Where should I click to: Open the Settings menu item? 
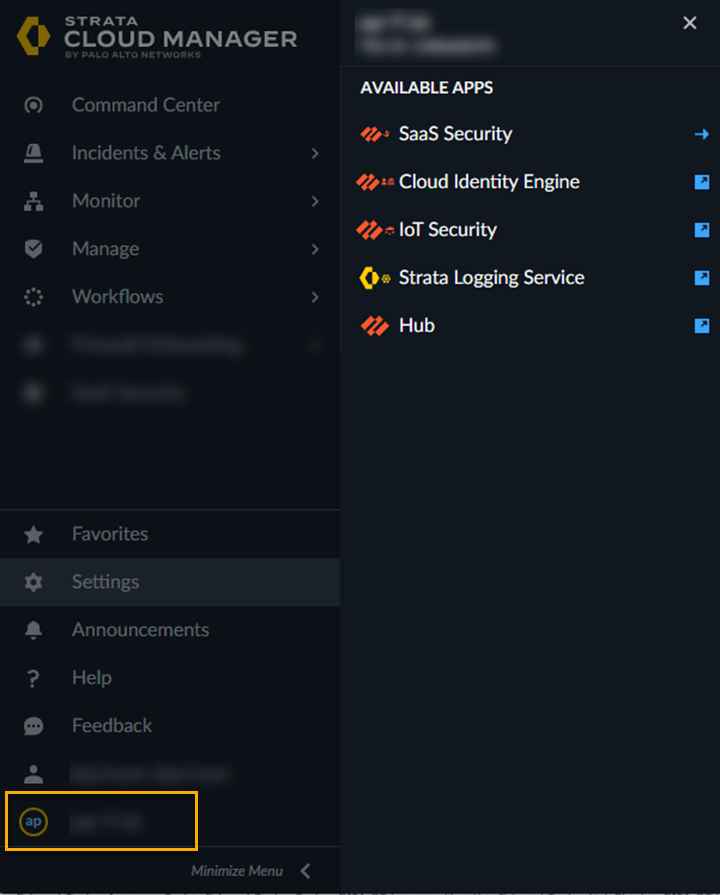105,582
